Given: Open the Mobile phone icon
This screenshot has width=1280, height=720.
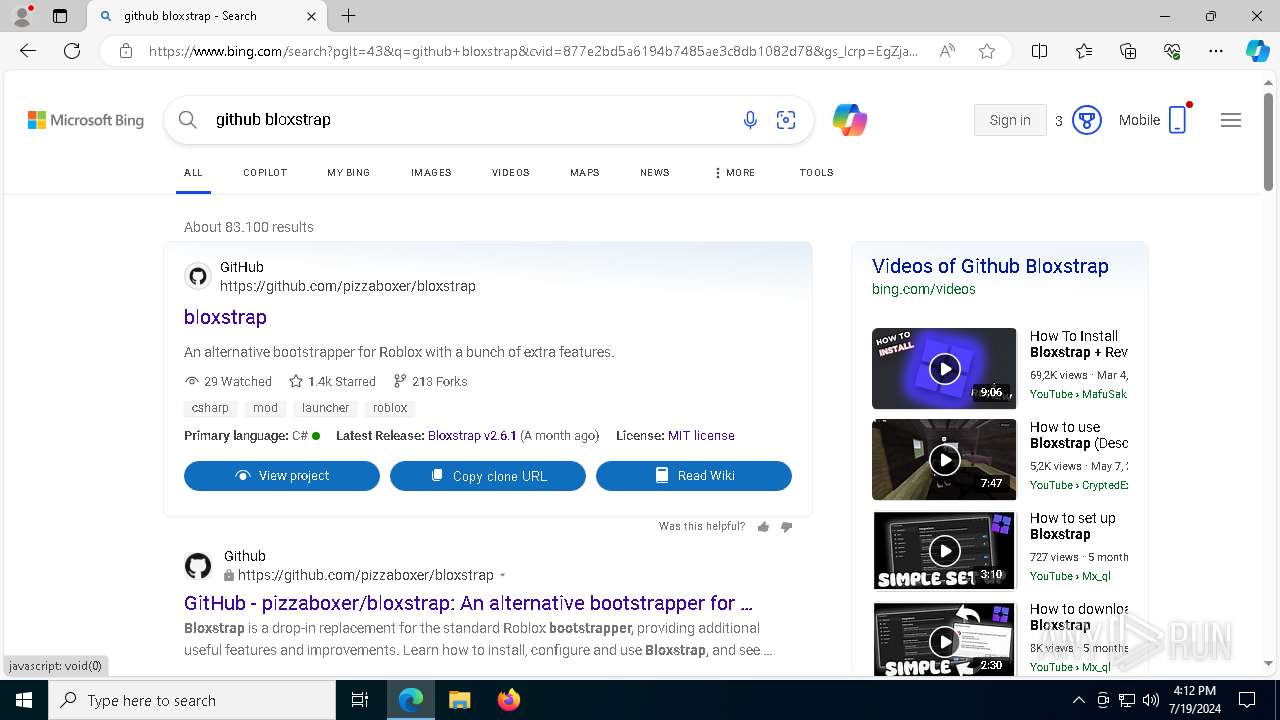Looking at the screenshot, I should [x=1178, y=120].
